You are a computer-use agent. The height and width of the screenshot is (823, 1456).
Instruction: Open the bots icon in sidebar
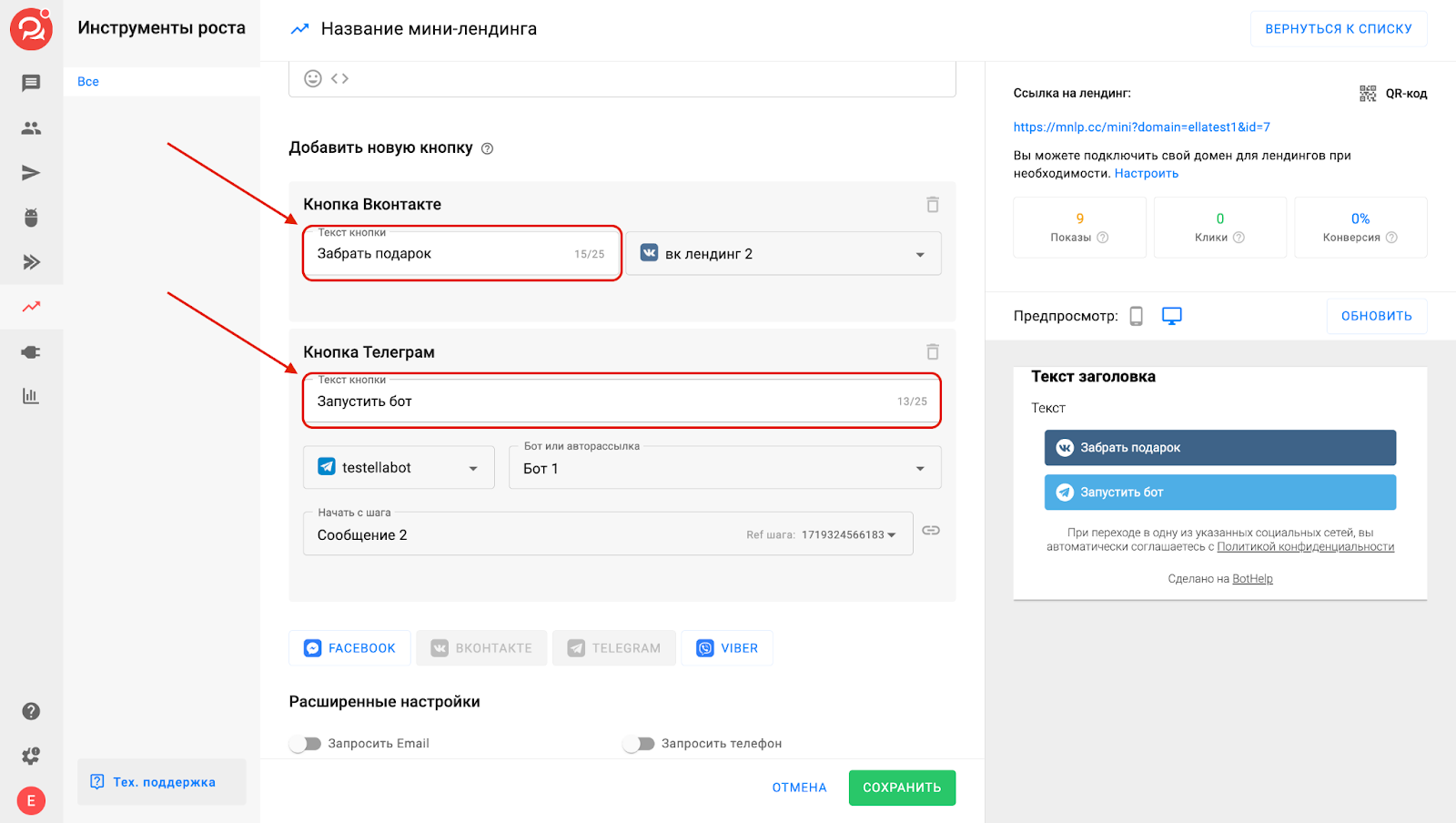pyautogui.click(x=31, y=218)
